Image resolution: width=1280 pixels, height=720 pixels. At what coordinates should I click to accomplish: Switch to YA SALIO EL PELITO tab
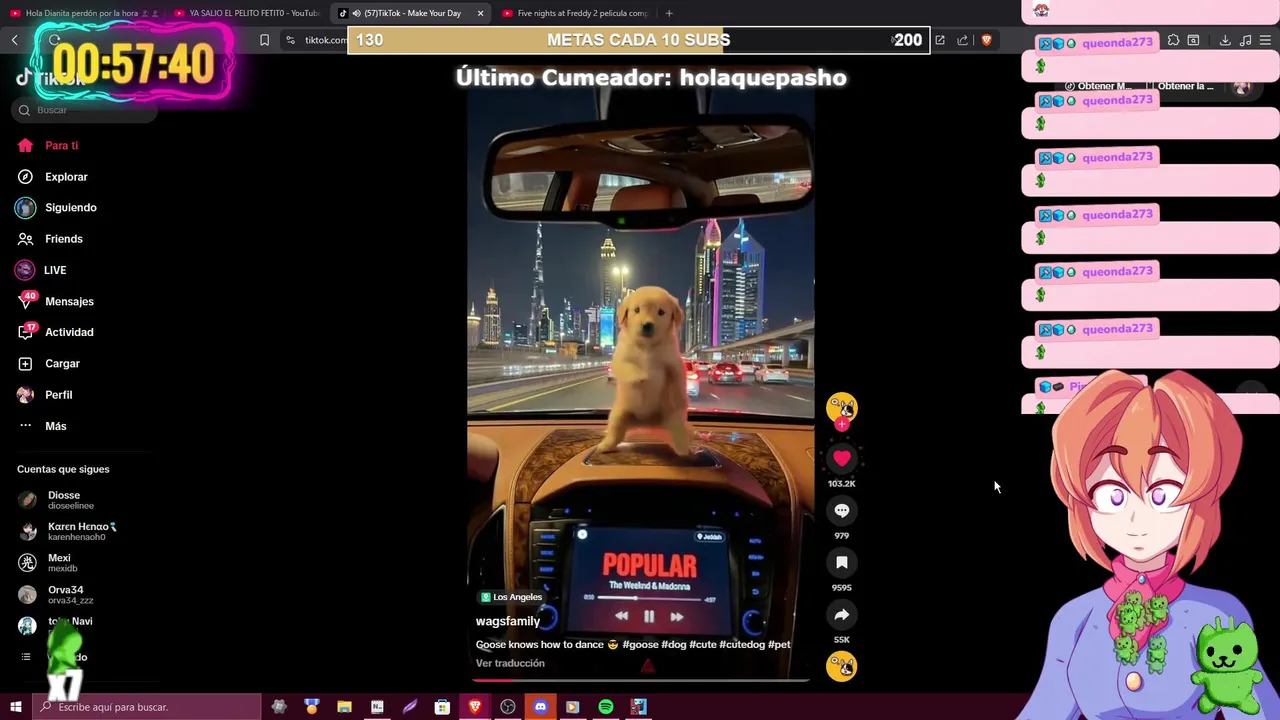tap(246, 13)
